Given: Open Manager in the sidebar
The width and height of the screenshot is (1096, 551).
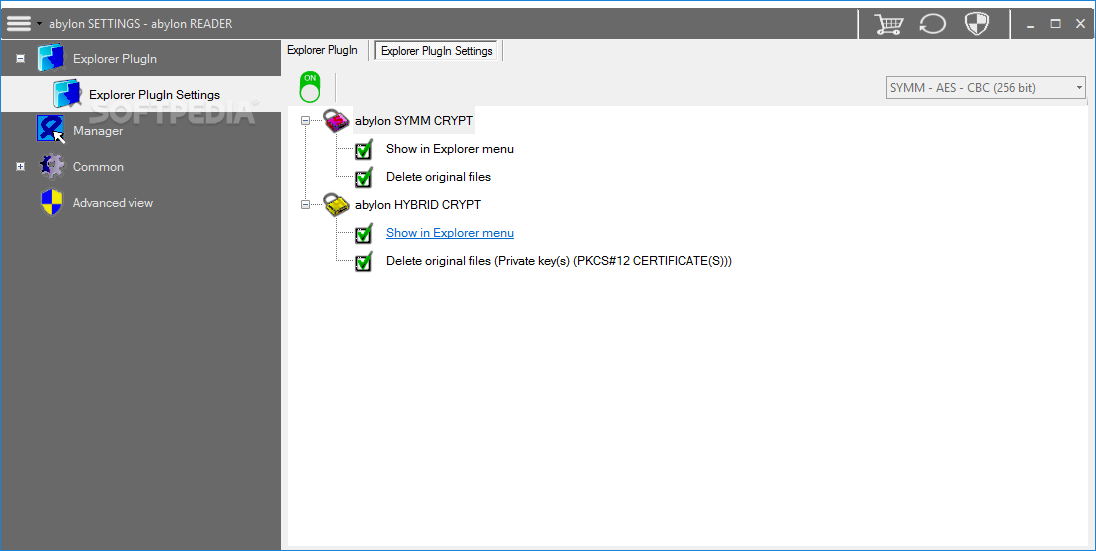Looking at the screenshot, I should pyautogui.click(x=98, y=131).
